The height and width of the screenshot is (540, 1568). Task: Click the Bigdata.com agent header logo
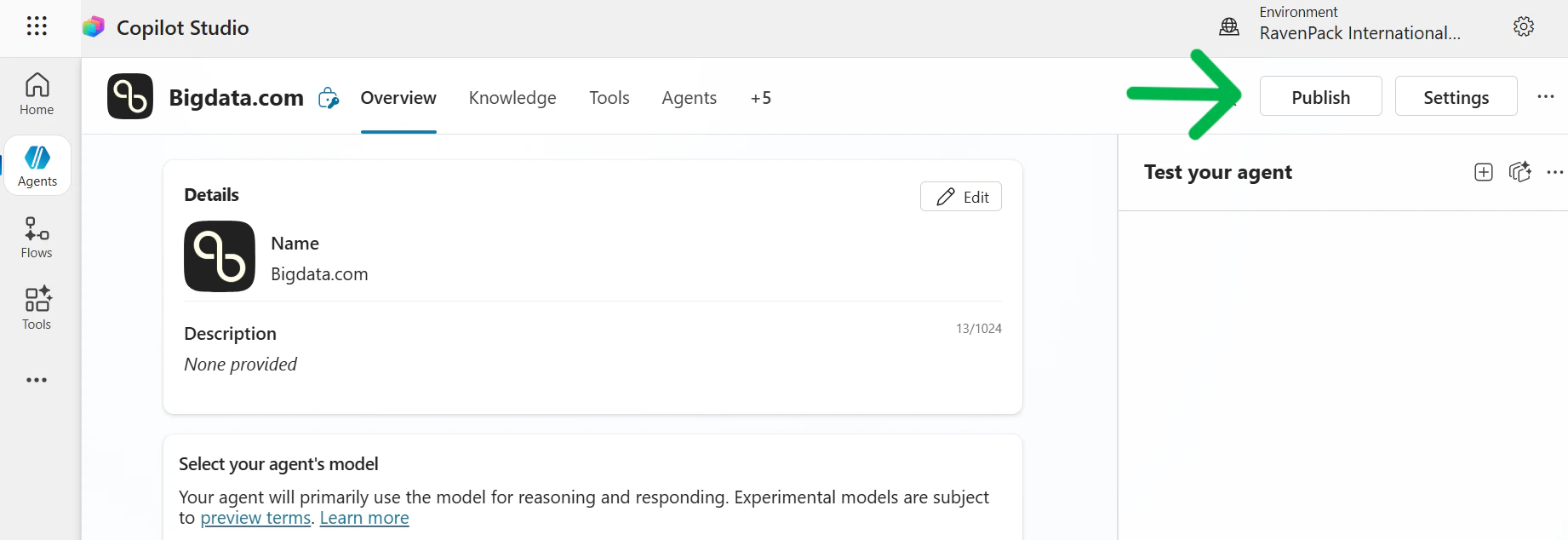(x=130, y=96)
